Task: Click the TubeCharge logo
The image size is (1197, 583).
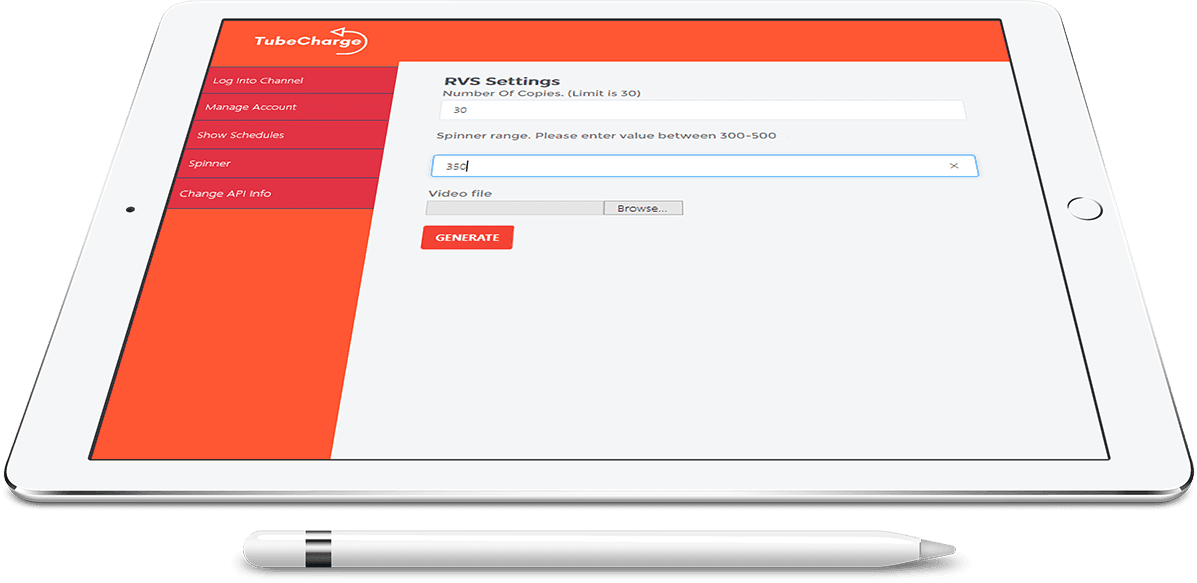Action: (311, 42)
